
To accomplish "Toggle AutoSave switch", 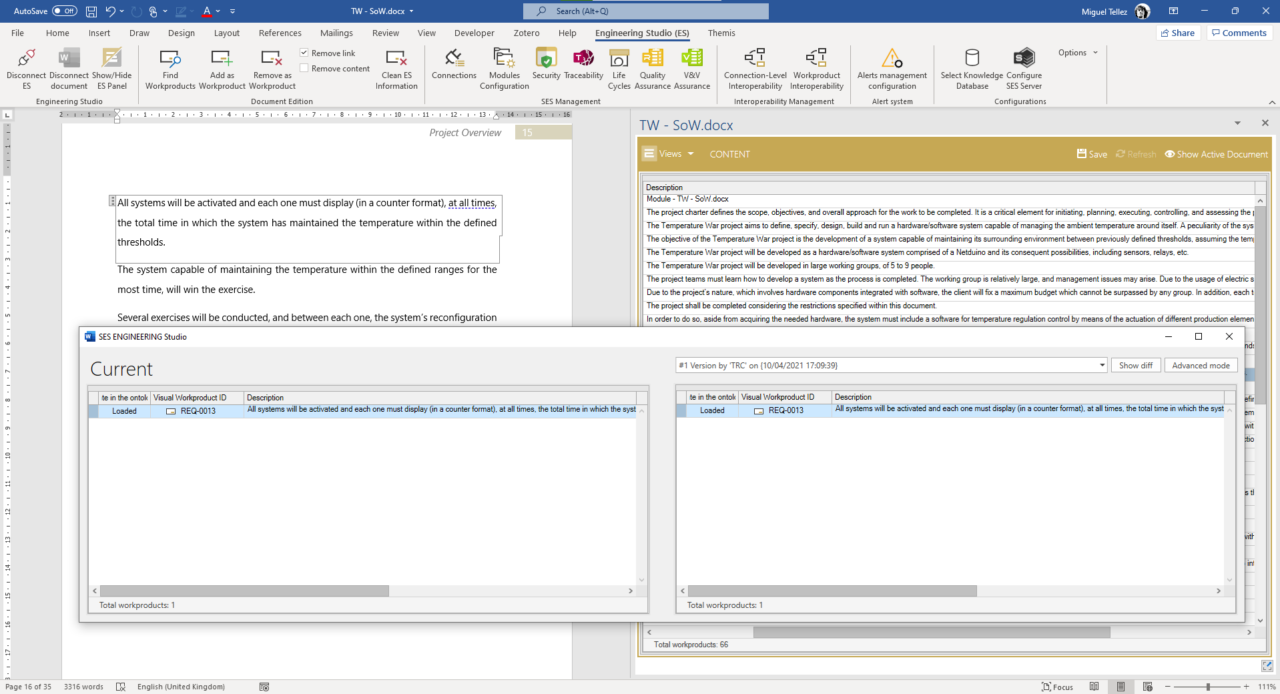I will [64, 11].
